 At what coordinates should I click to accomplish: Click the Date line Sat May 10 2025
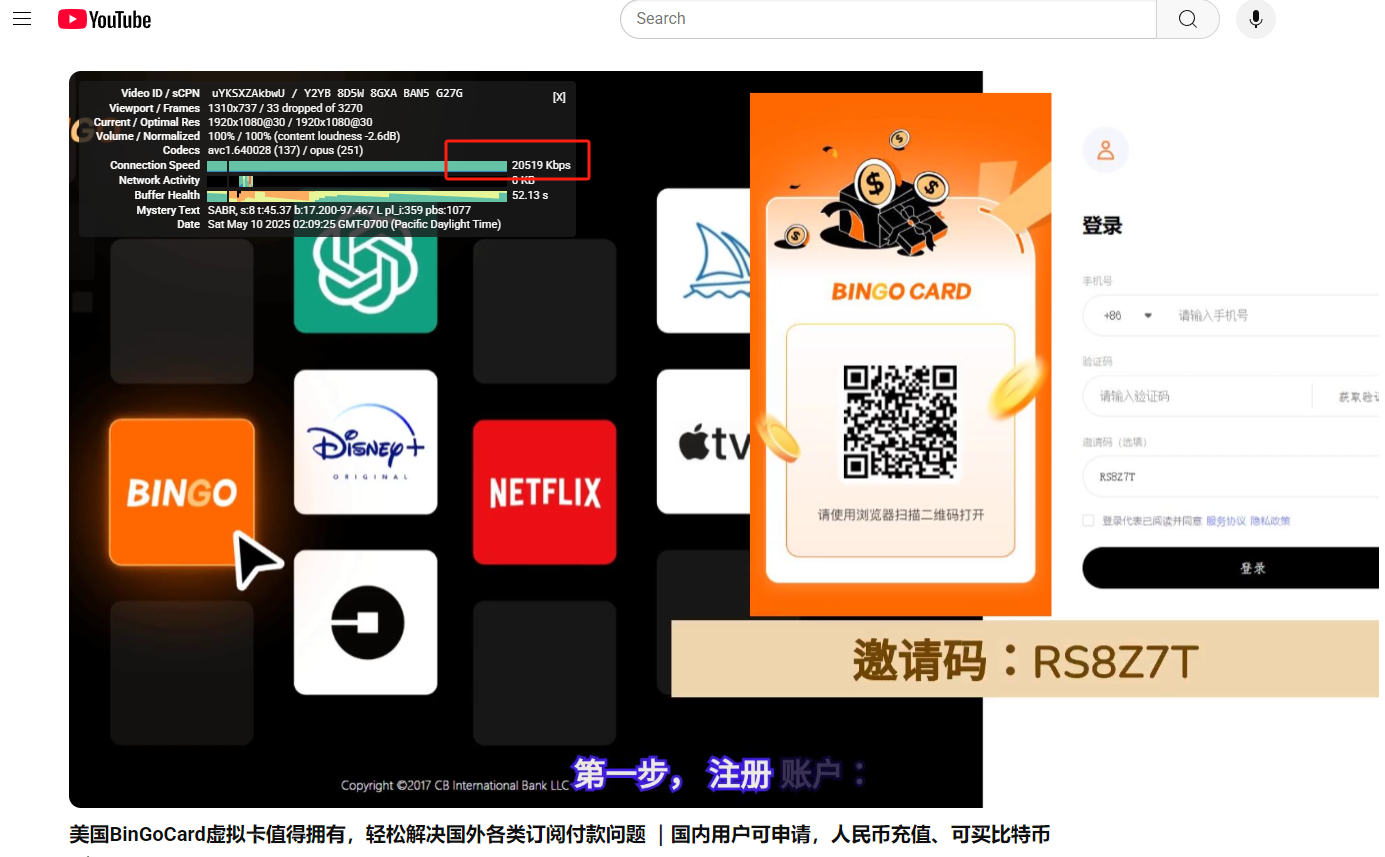[354, 224]
